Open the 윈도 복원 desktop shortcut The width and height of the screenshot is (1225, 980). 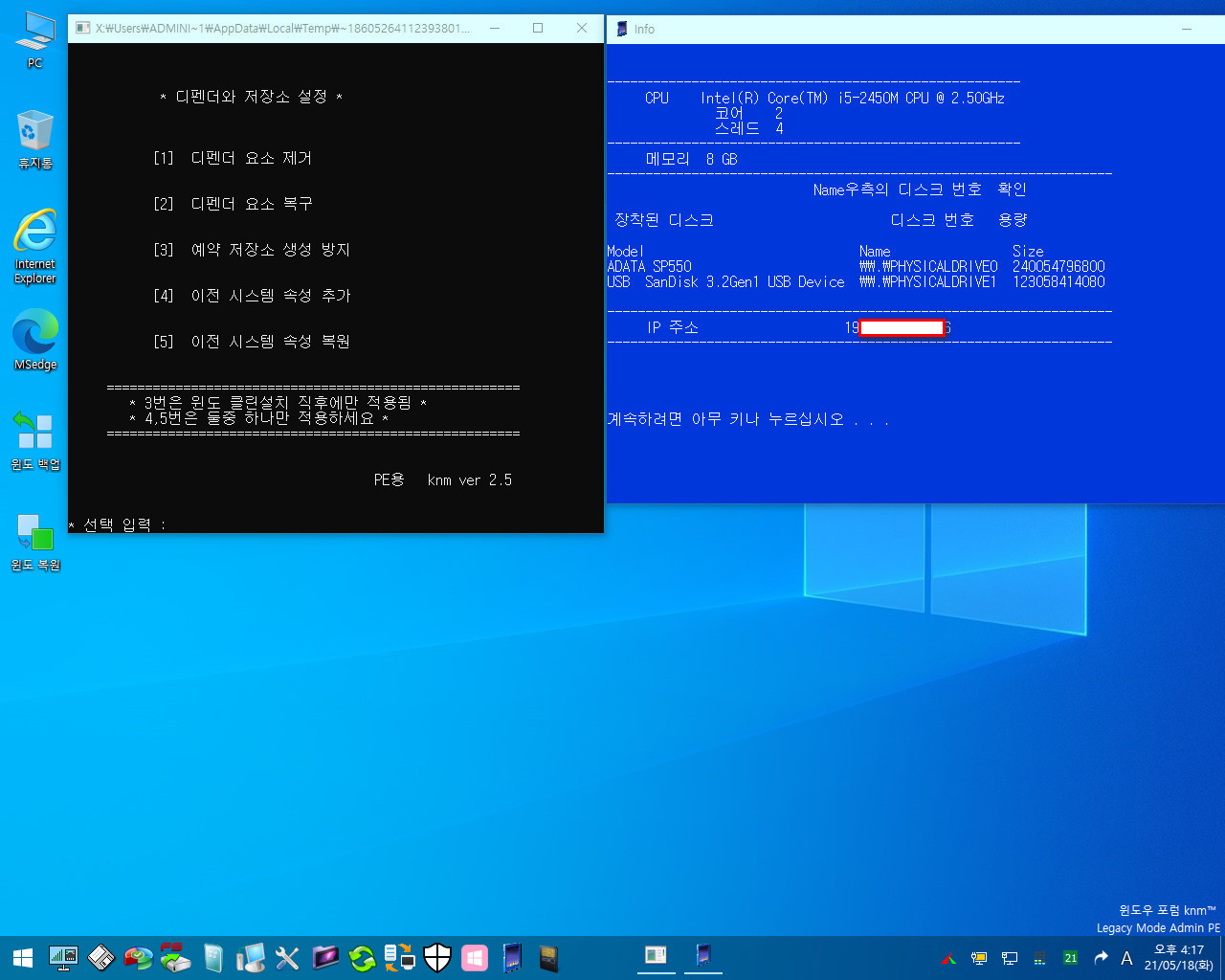pyautogui.click(x=34, y=542)
